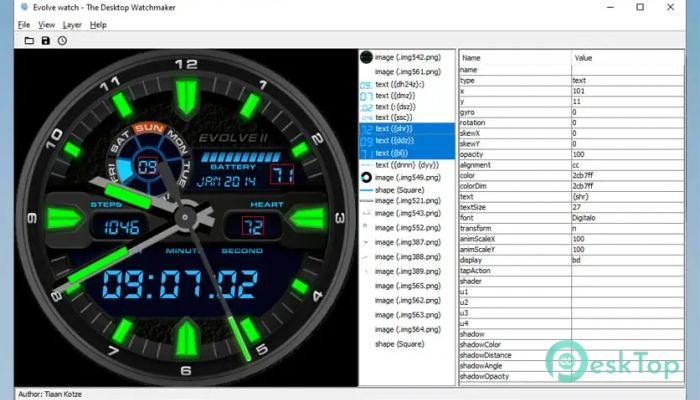Open the Layer menu
The width and height of the screenshot is (700, 400).
(72, 25)
